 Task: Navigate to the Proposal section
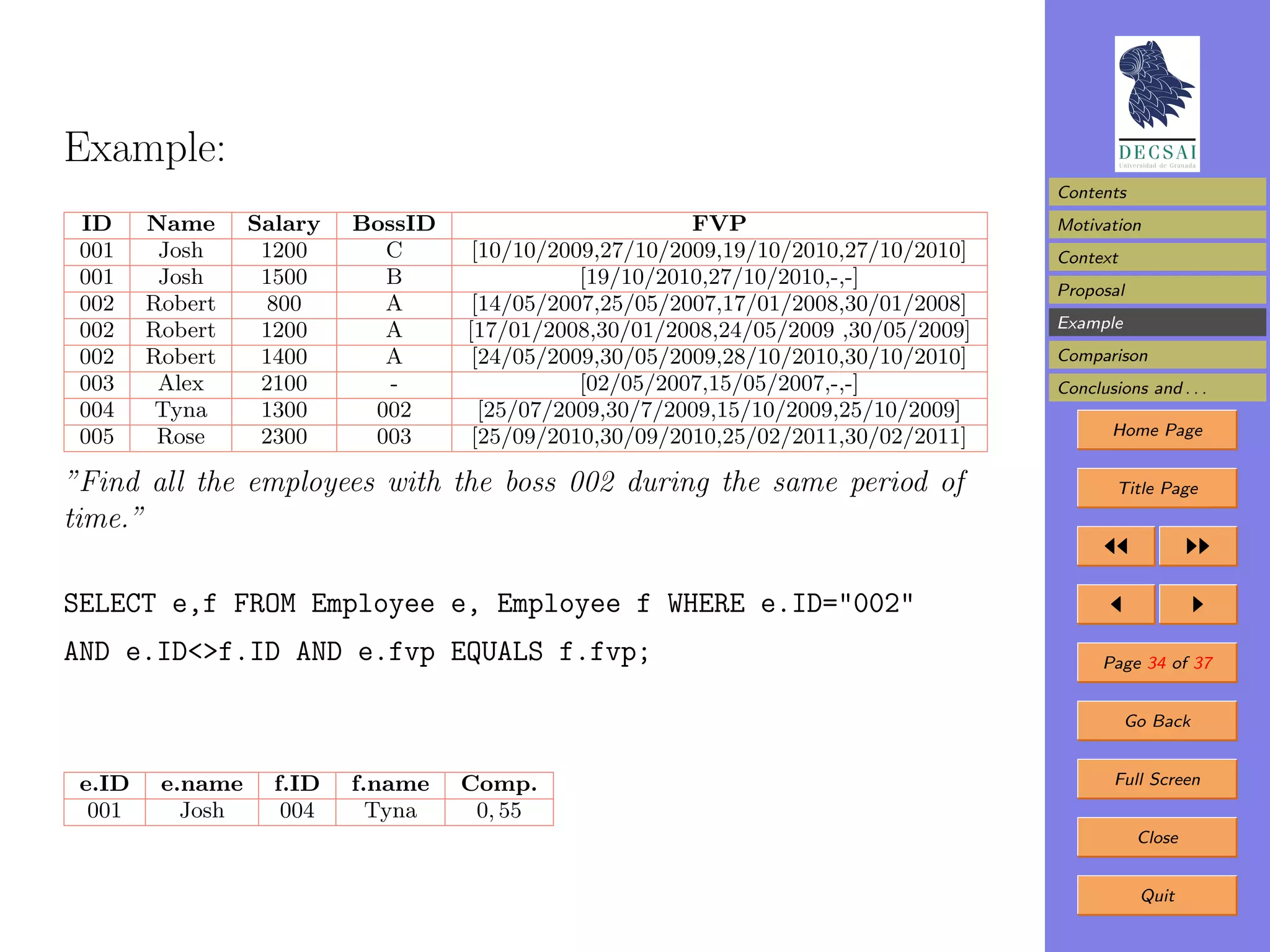pos(1157,289)
